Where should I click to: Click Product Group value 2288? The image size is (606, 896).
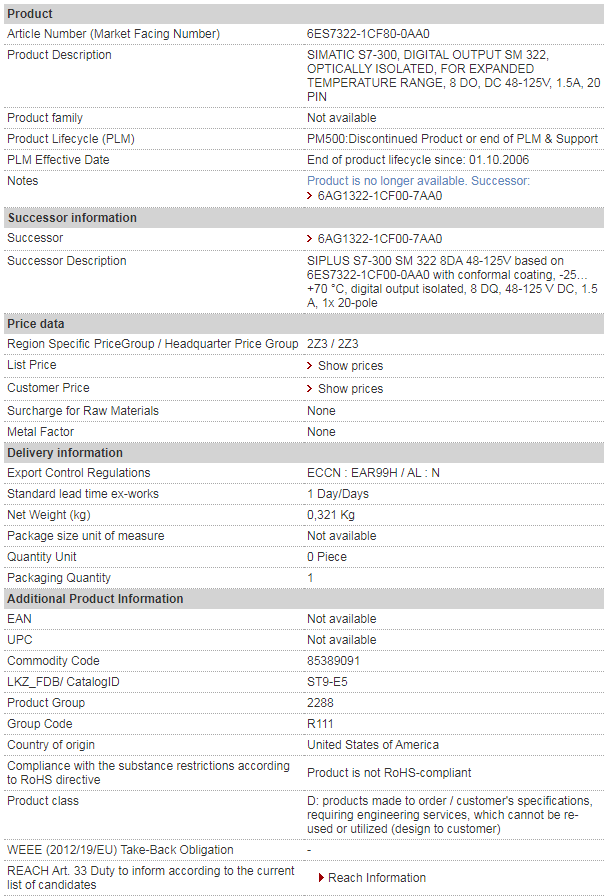[320, 703]
